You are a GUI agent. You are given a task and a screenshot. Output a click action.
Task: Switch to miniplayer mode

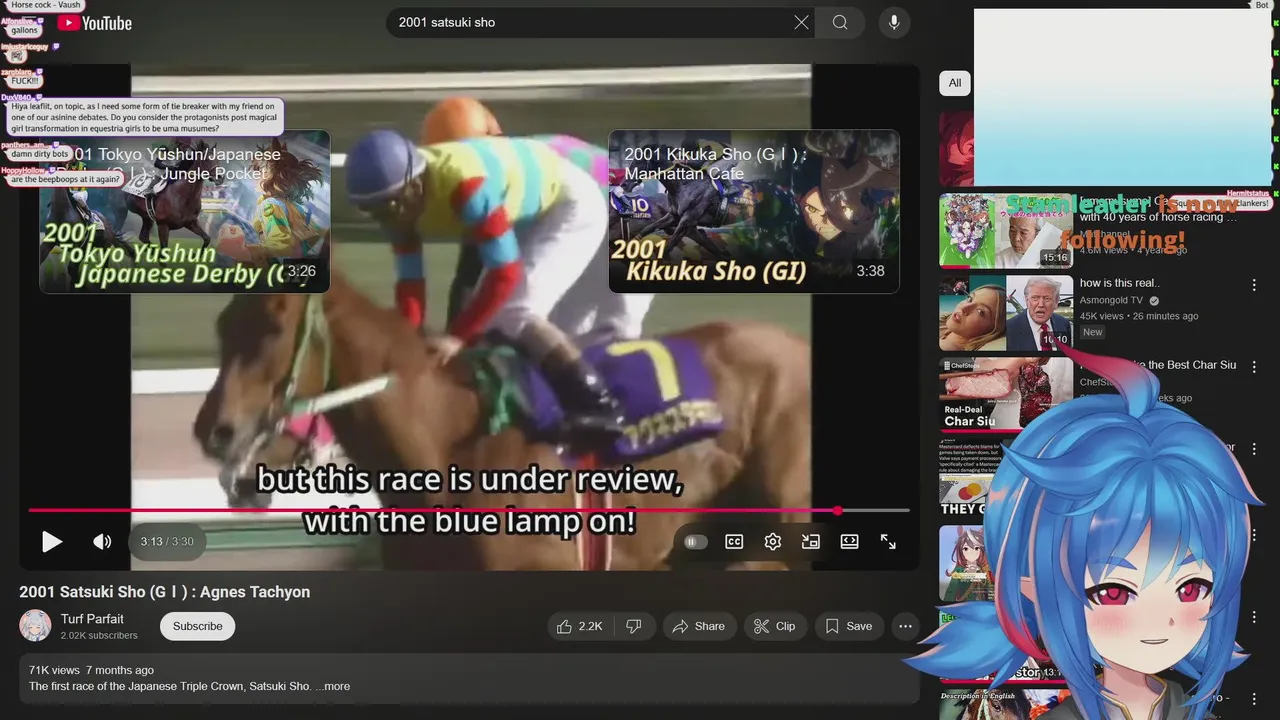pos(811,542)
